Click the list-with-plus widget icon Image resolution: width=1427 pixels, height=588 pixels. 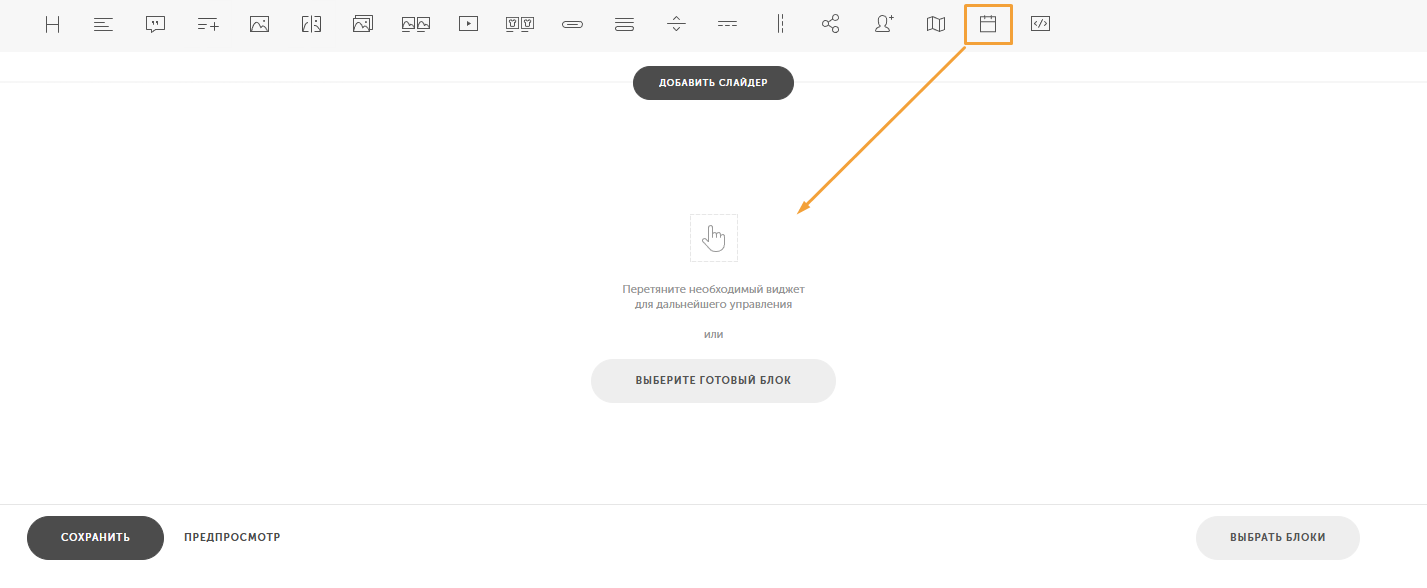click(x=207, y=25)
